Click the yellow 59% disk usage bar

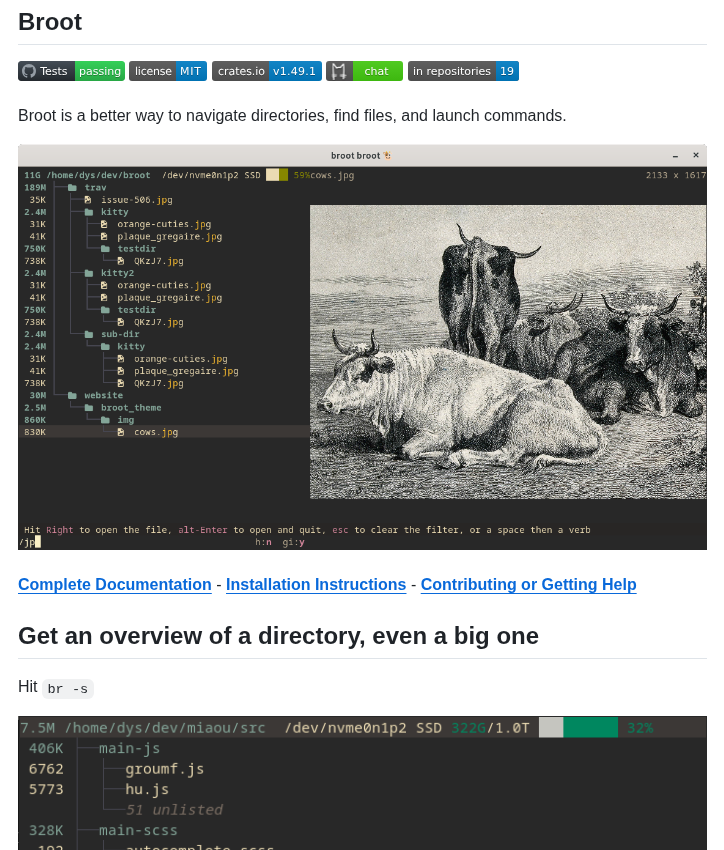coord(277,175)
